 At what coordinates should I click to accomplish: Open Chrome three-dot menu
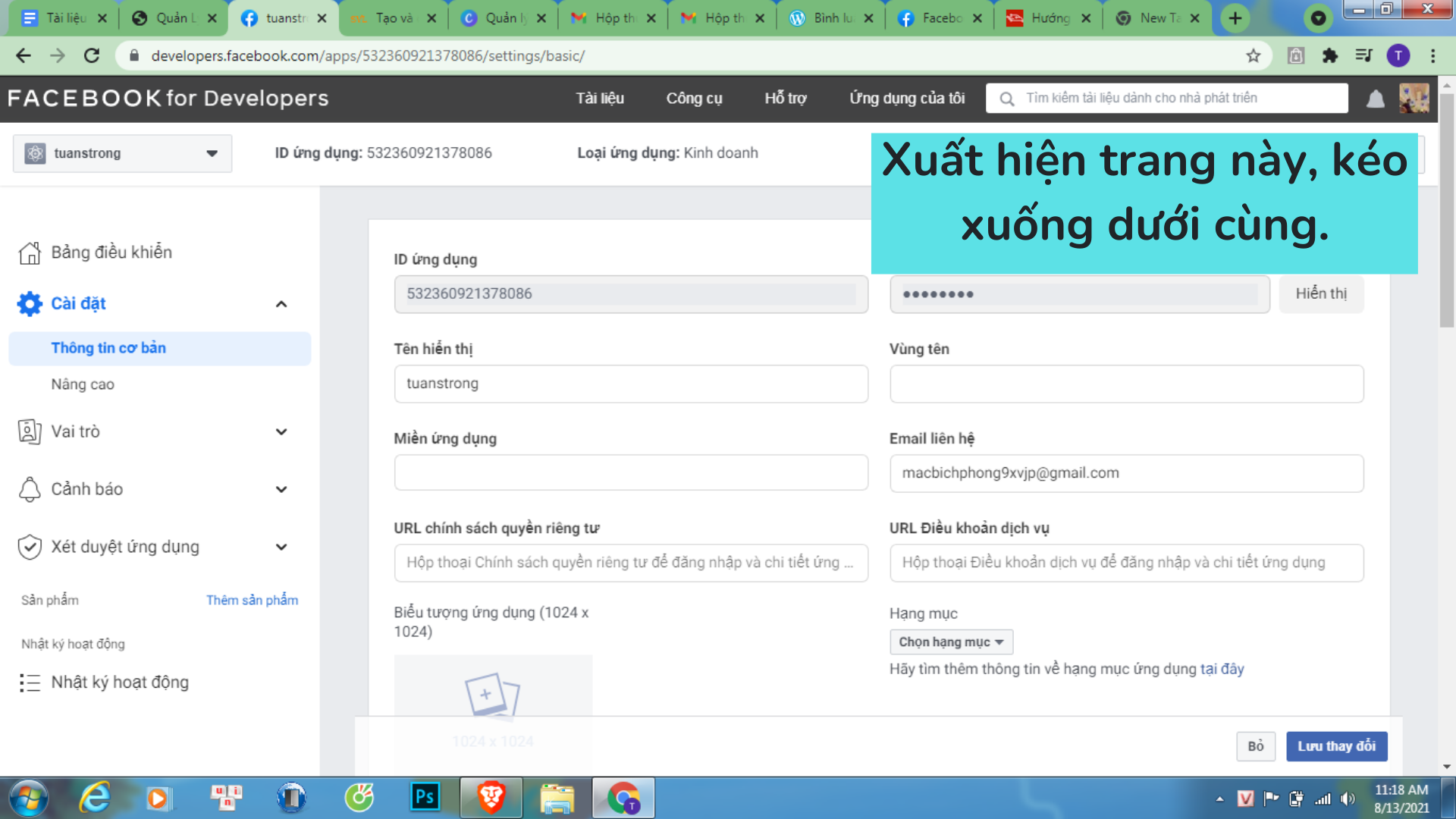click(x=1432, y=55)
